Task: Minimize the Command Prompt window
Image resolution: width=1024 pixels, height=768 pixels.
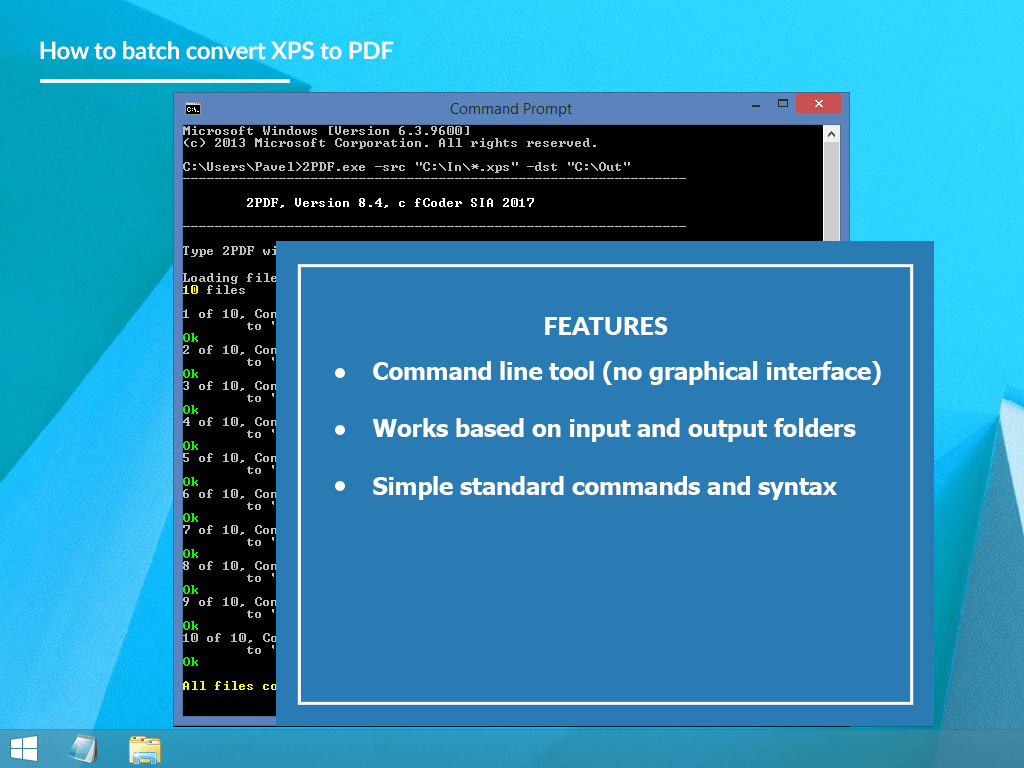Action: pyautogui.click(x=756, y=104)
